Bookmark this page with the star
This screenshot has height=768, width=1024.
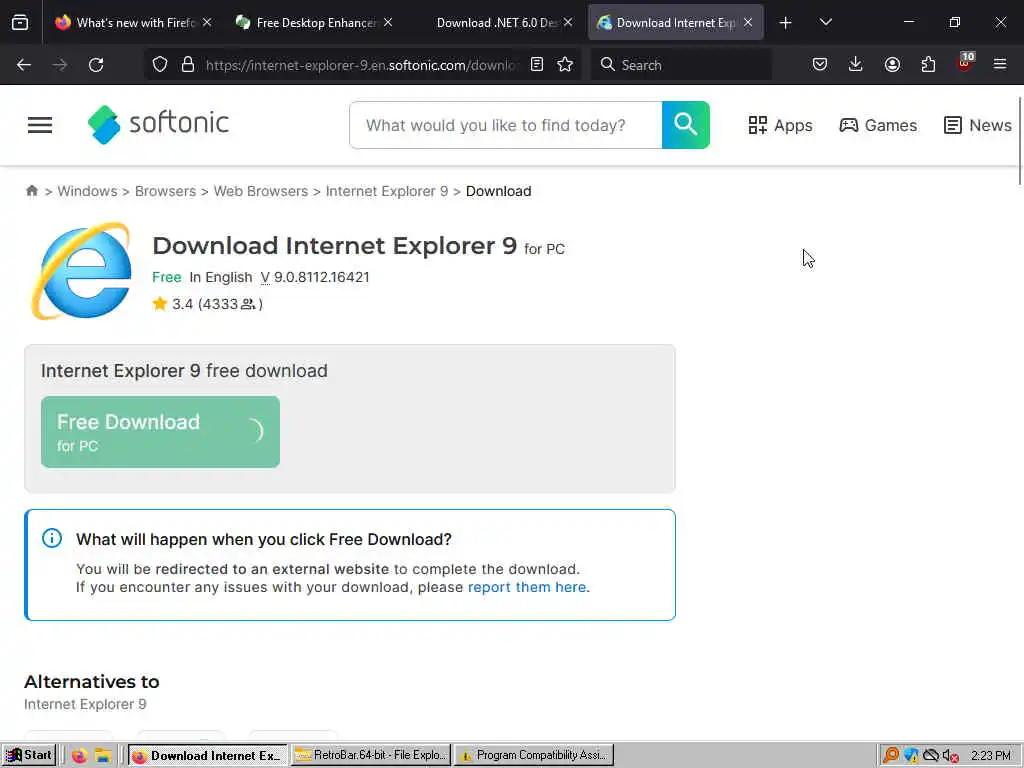pos(565,65)
